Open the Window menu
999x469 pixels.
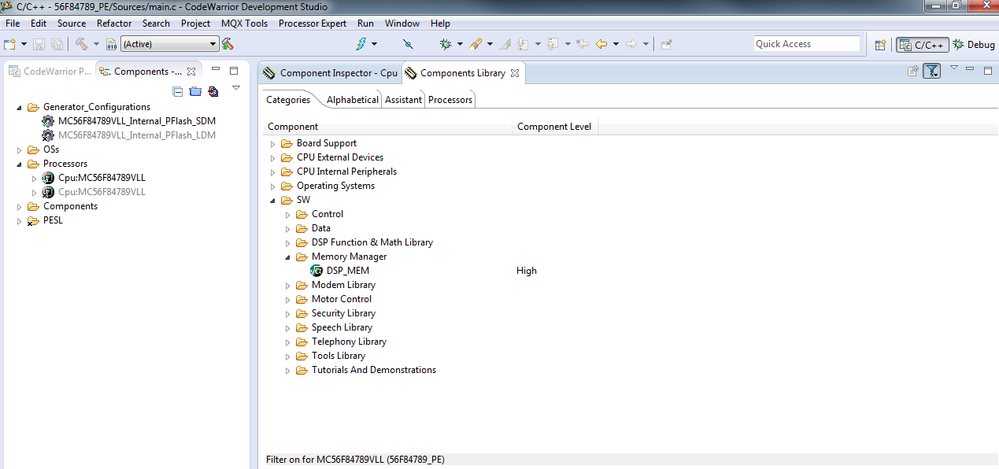coord(402,24)
